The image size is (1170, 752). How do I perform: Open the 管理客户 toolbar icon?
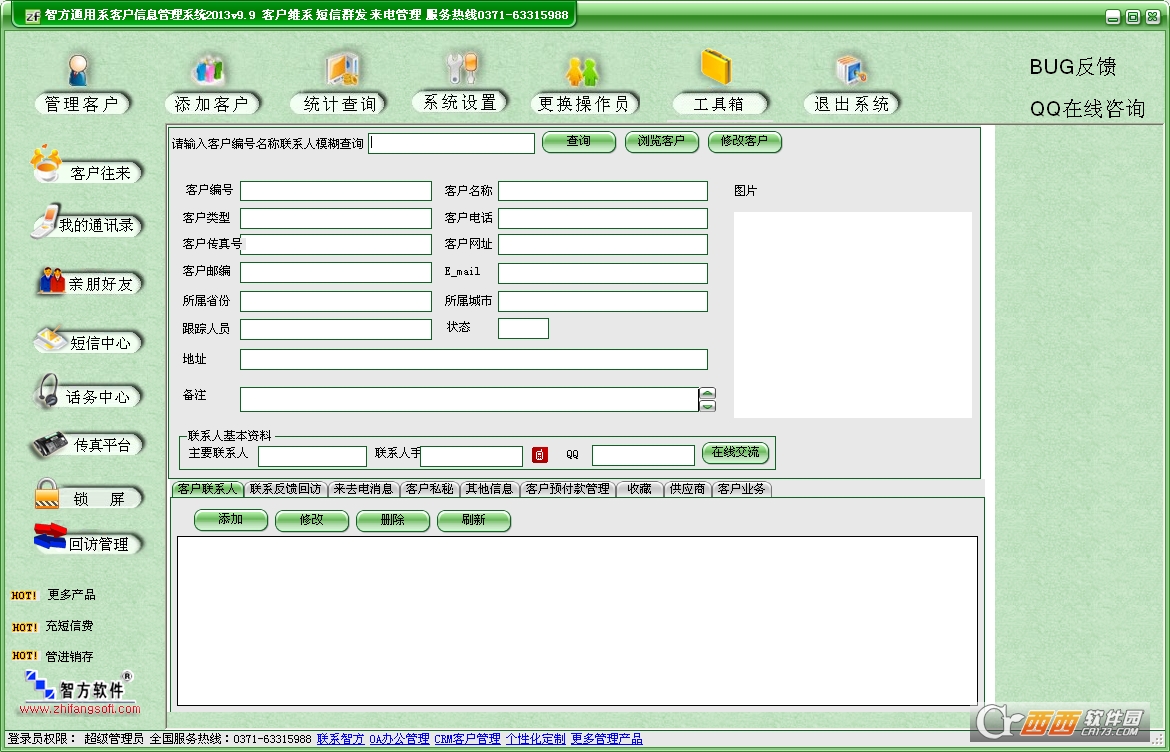click(x=78, y=72)
